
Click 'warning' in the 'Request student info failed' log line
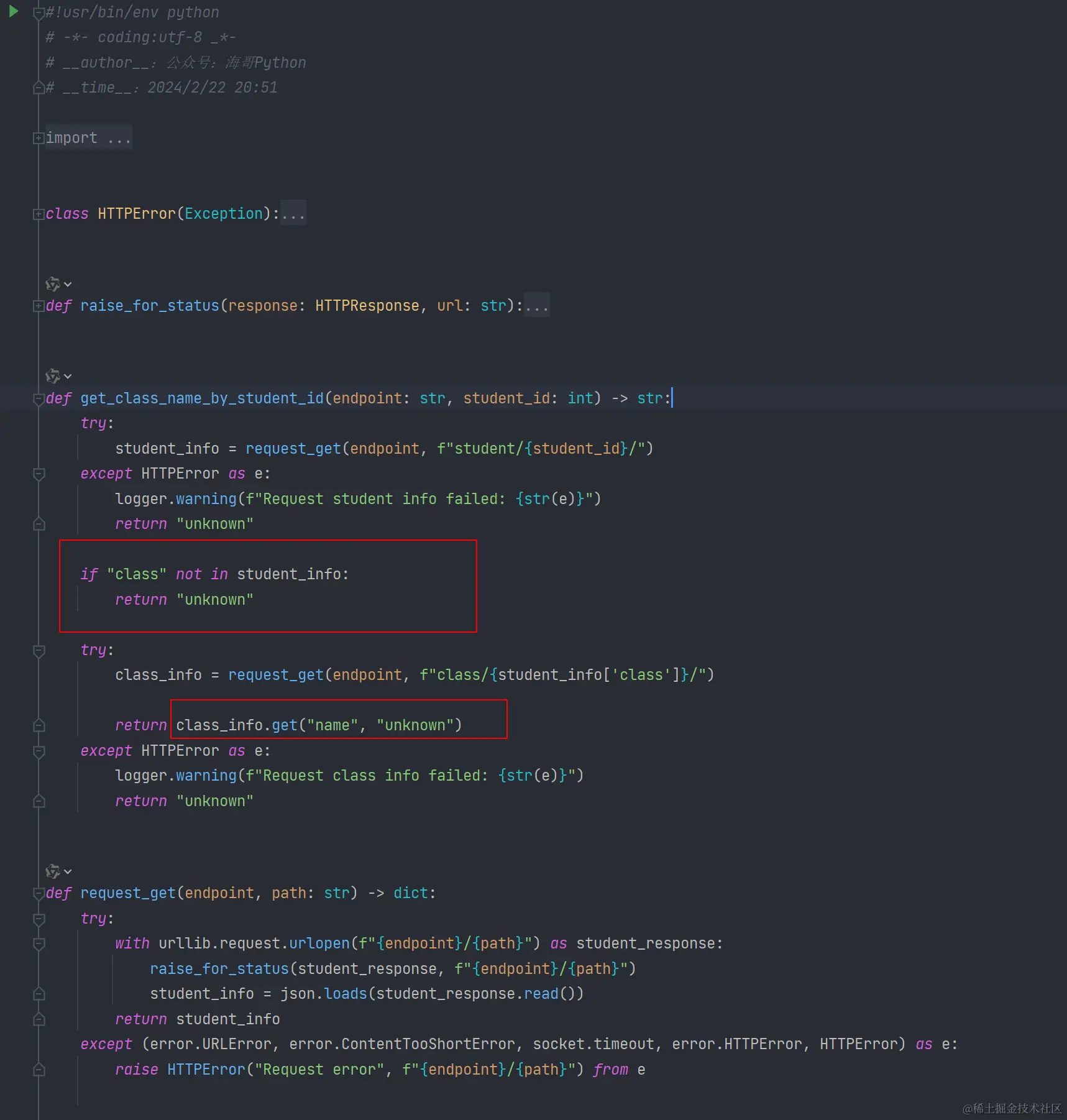coord(206,499)
